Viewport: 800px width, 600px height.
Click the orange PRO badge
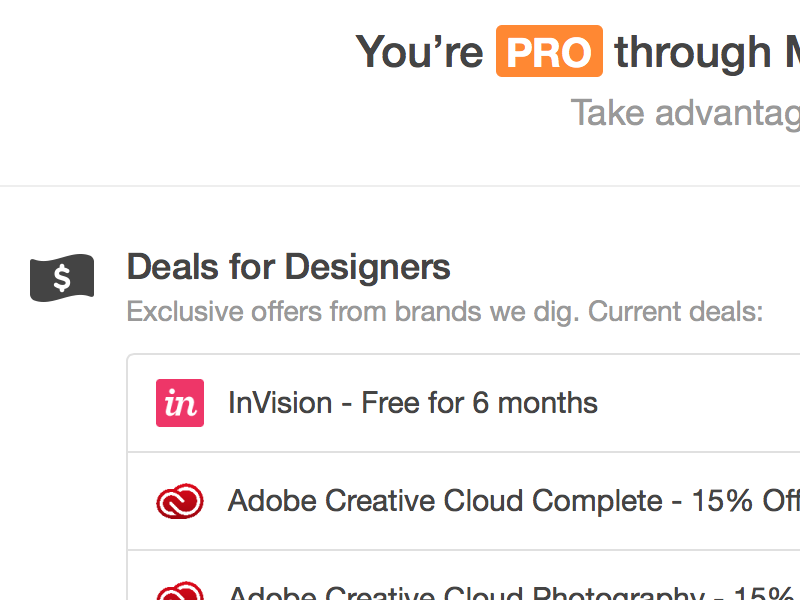coord(549,52)
